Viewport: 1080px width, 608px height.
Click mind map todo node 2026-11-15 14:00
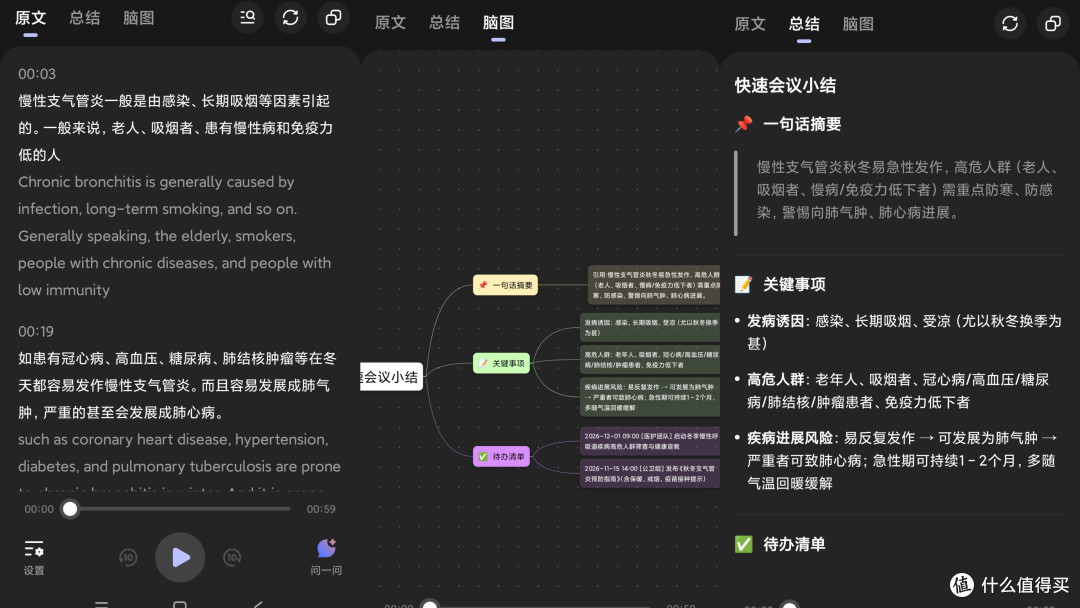650,474
